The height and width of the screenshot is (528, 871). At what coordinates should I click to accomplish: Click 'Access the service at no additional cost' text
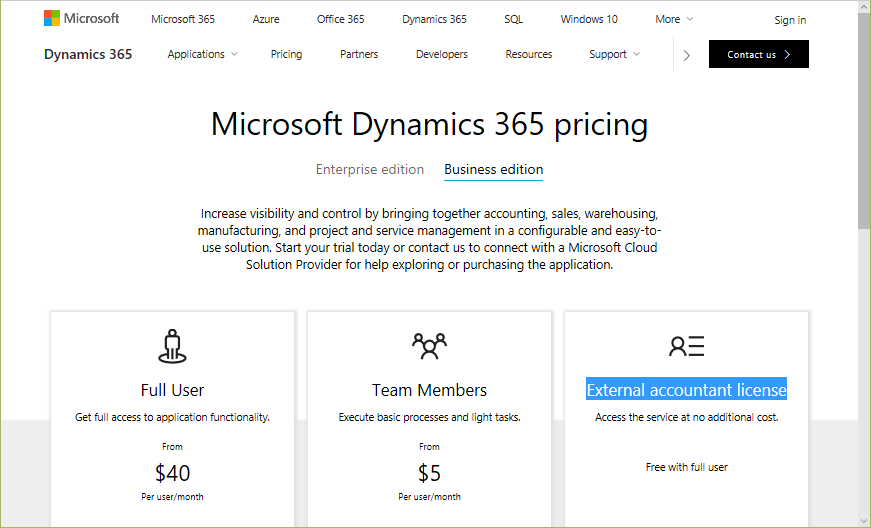(x=687, y=417)
